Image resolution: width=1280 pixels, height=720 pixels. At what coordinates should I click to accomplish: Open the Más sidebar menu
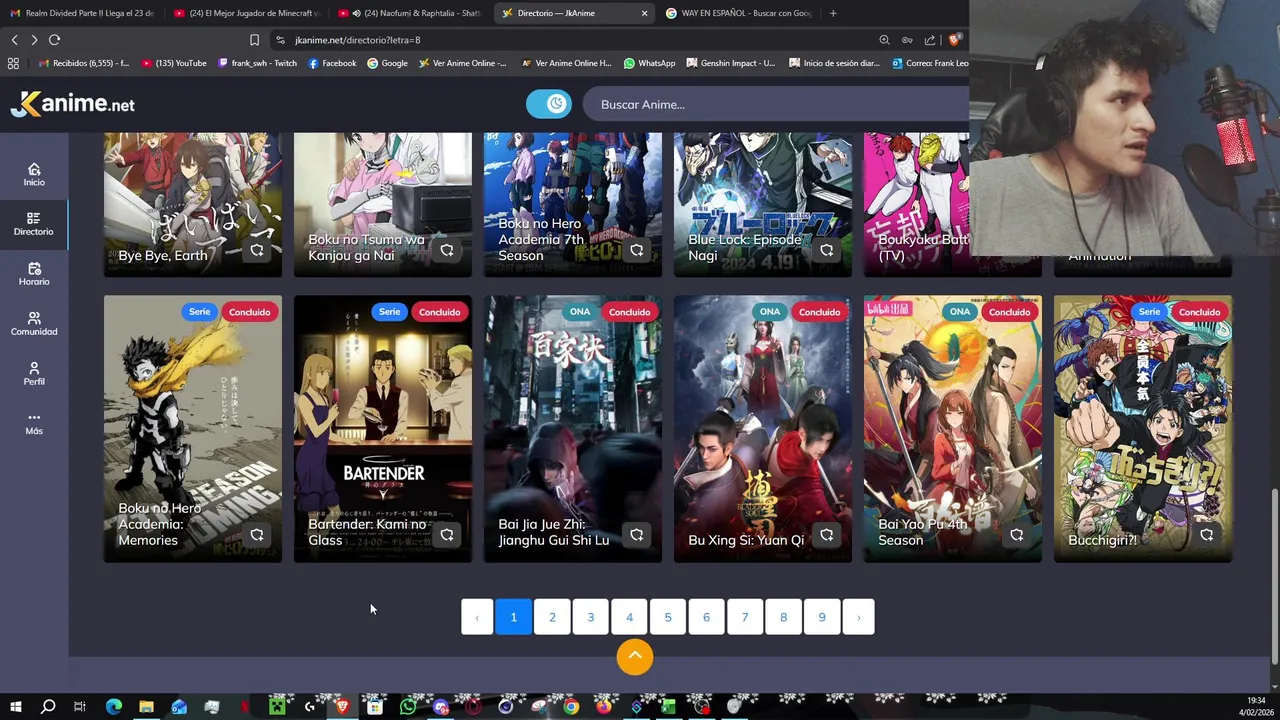coord(34,423)
